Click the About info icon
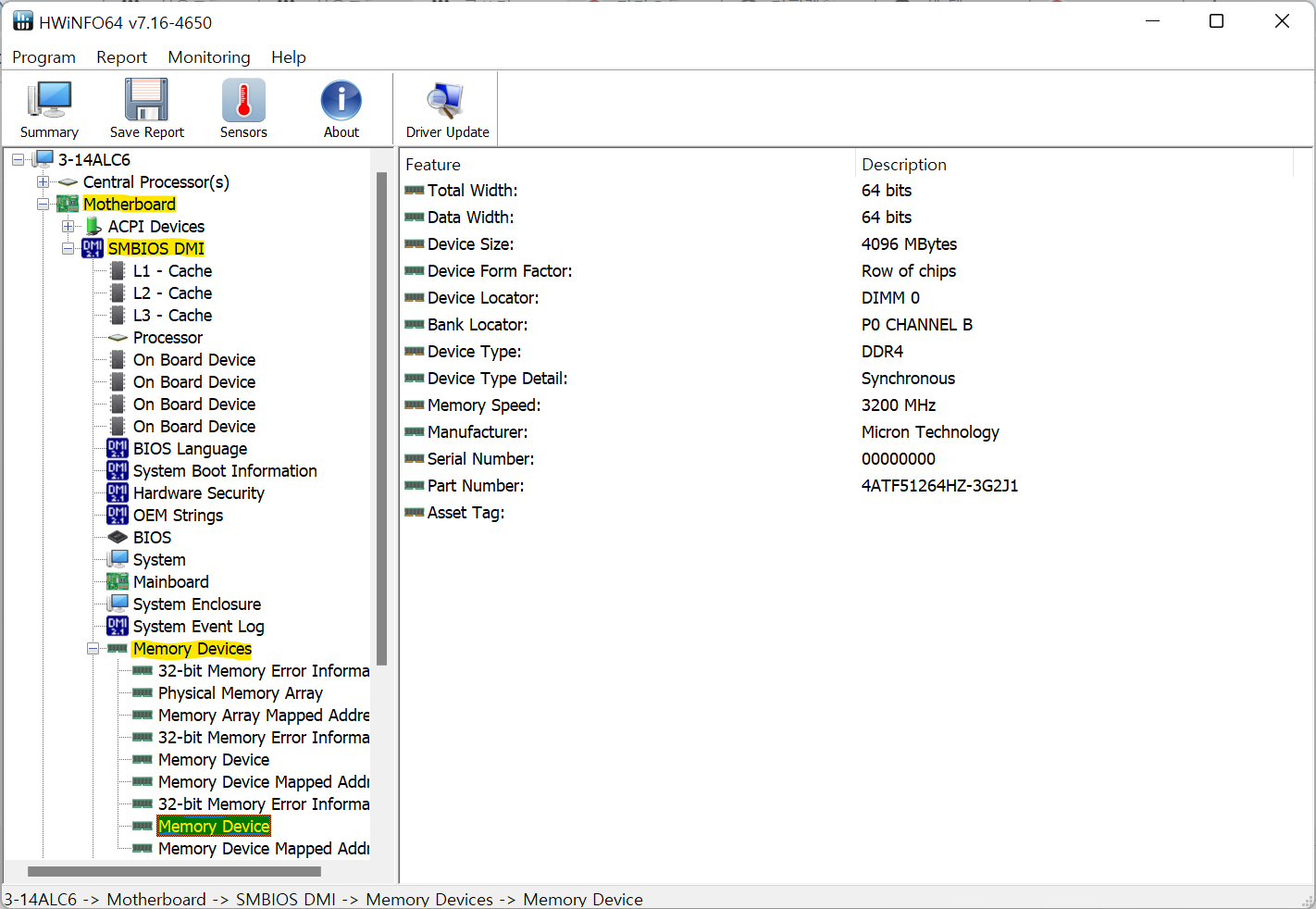1316x909 pixels. (x=341, y=100)
